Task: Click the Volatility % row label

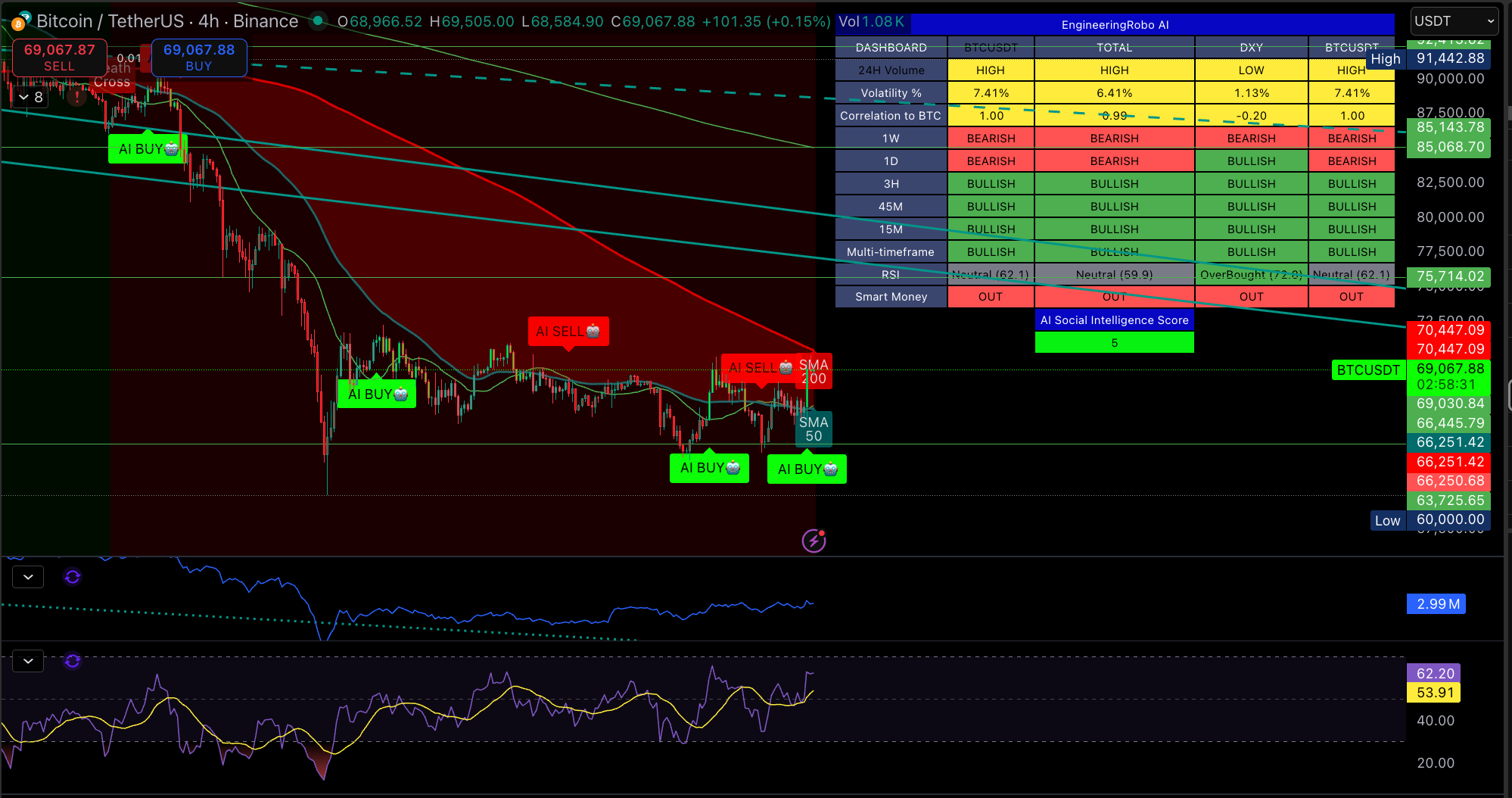Action: 891,92
